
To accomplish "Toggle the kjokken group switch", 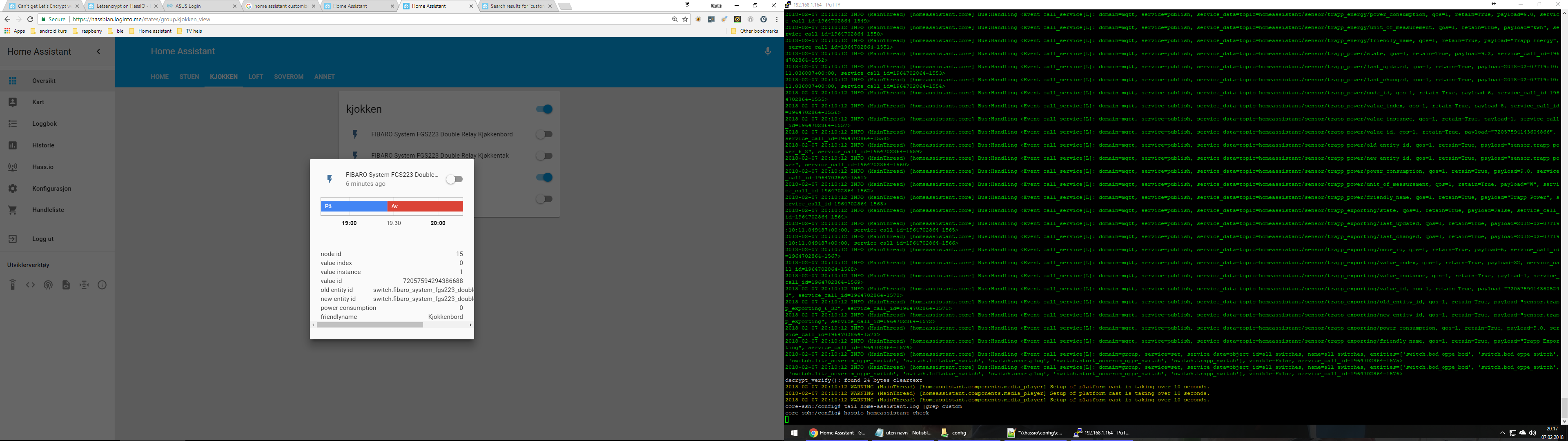I will [544, 109].
